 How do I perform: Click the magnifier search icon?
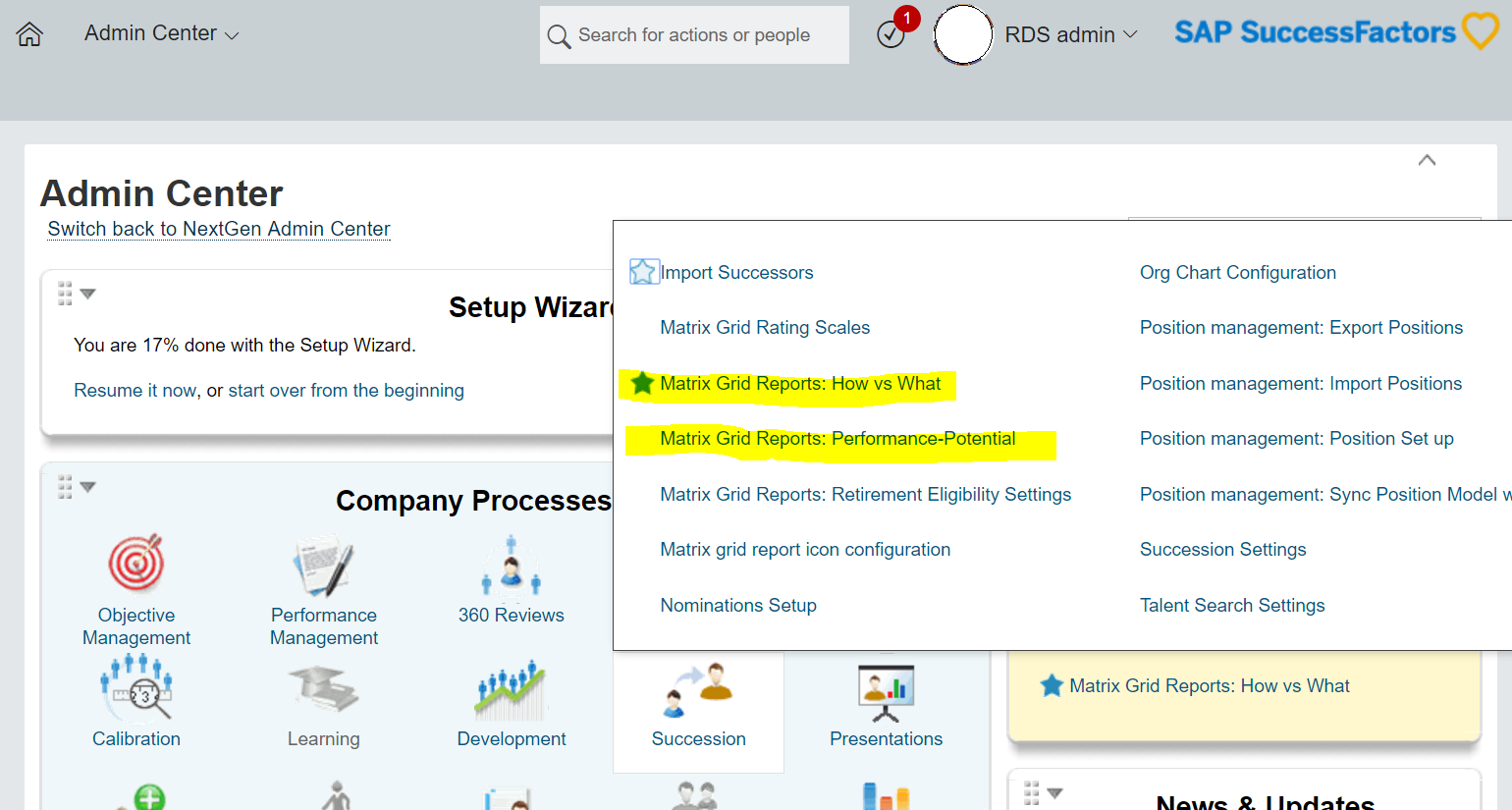(x=559, y=36)
